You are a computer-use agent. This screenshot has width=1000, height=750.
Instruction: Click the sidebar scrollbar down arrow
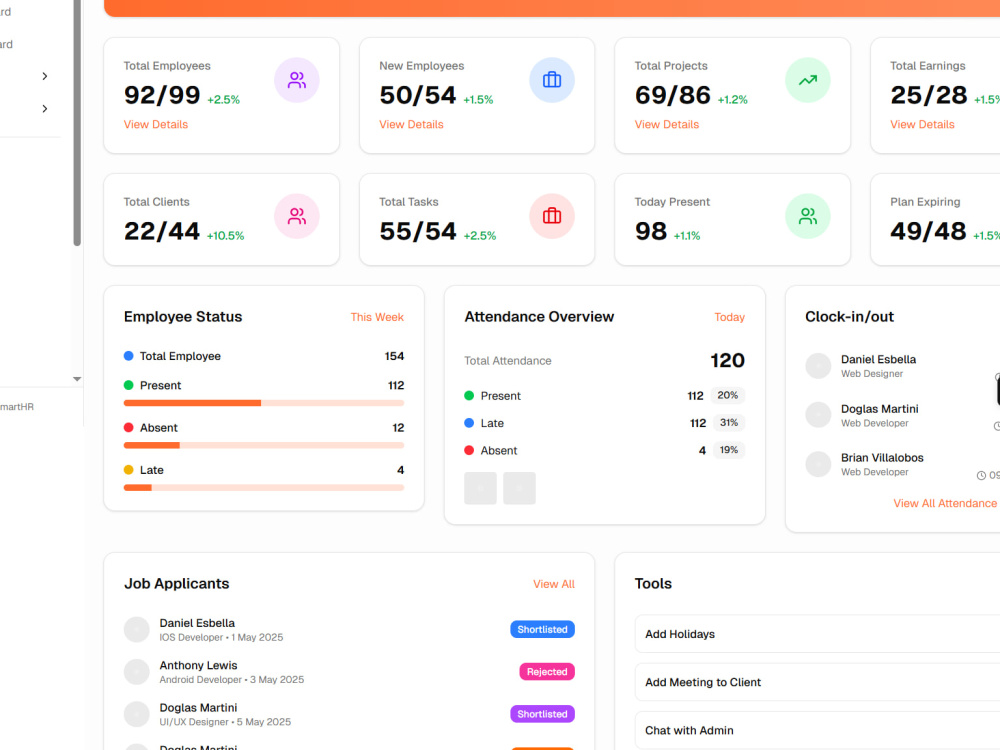point(77,379)
